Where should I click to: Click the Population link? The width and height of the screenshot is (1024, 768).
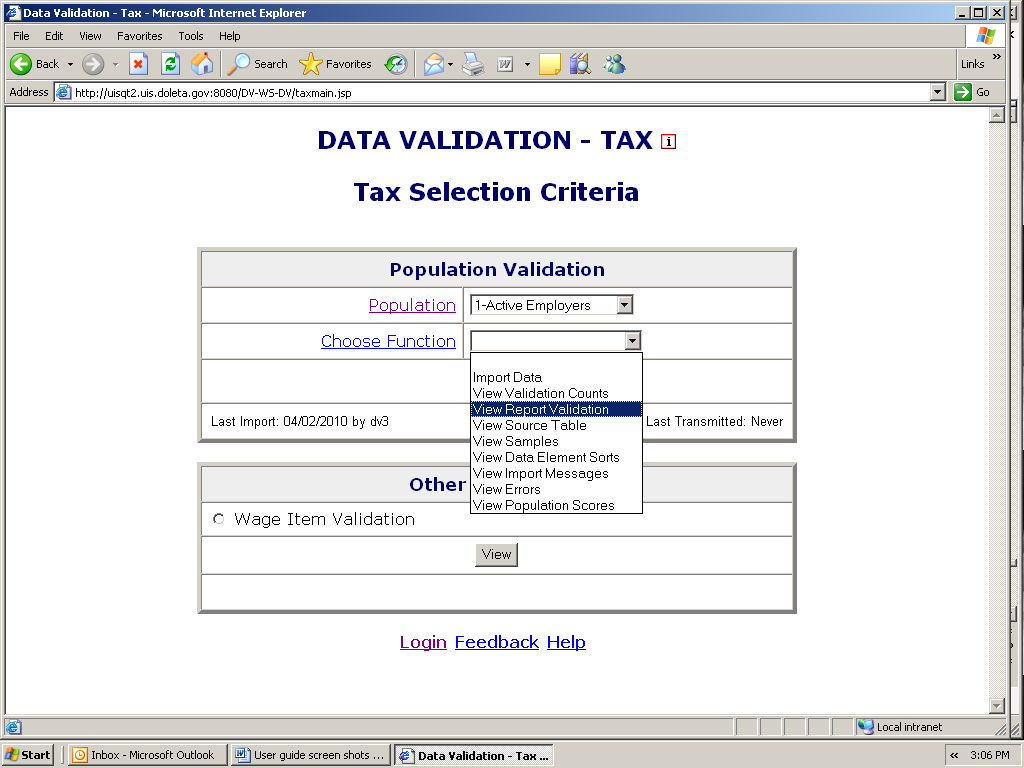(412, 305)
